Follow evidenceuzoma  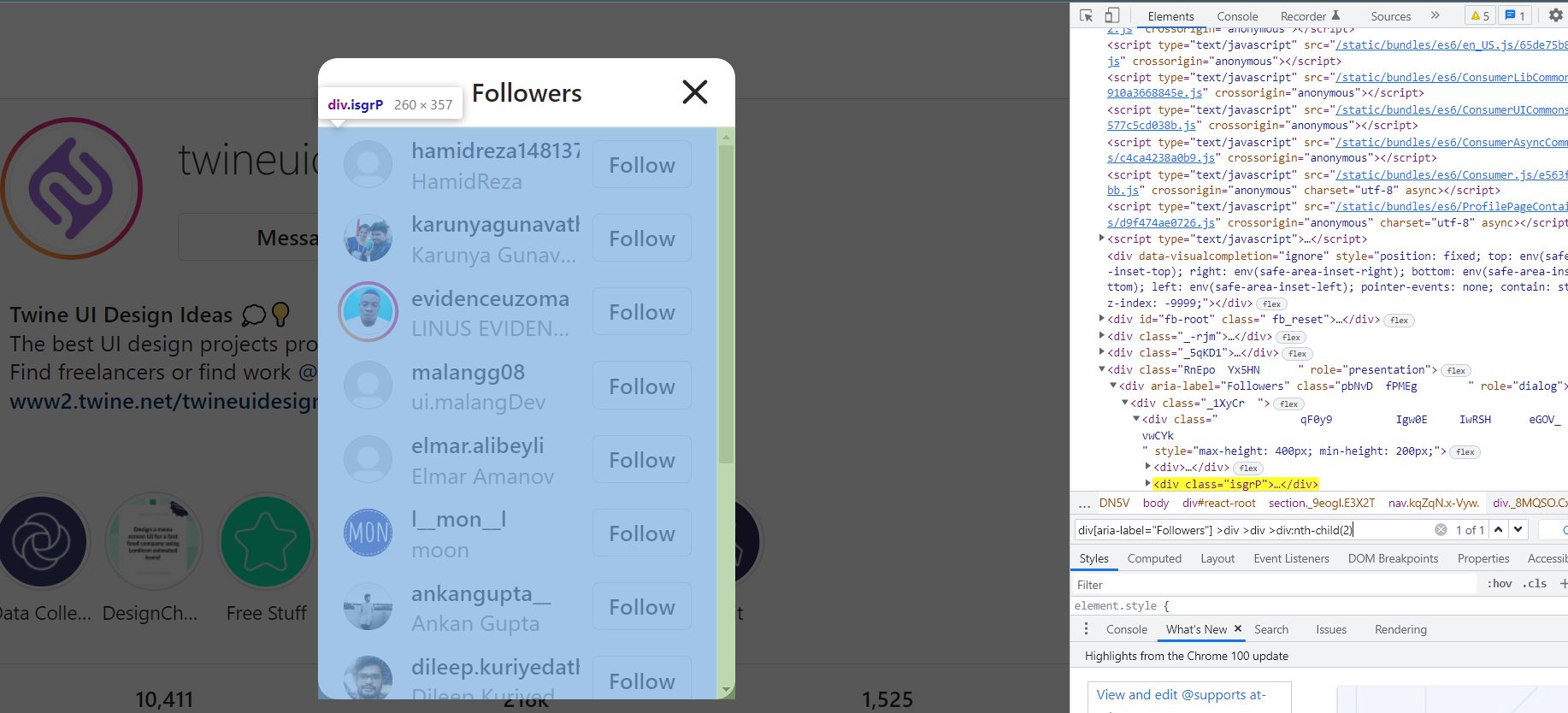click(642, 312)
